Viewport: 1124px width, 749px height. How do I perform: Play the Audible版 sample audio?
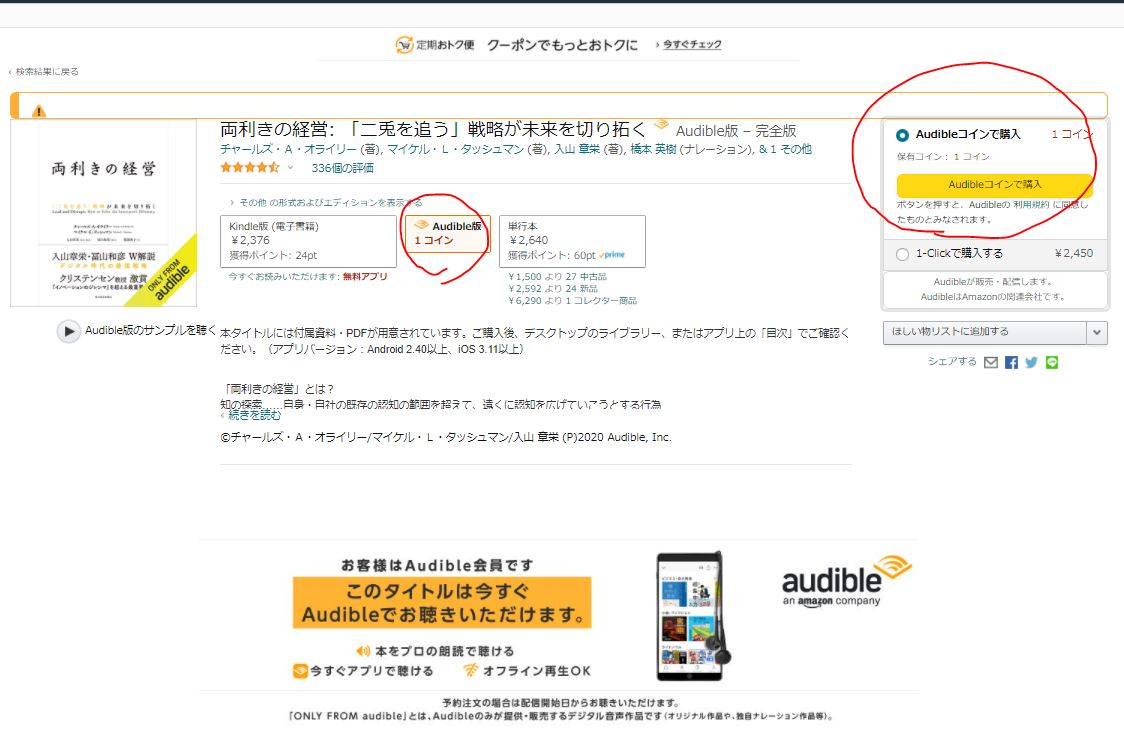pos(68,332)
